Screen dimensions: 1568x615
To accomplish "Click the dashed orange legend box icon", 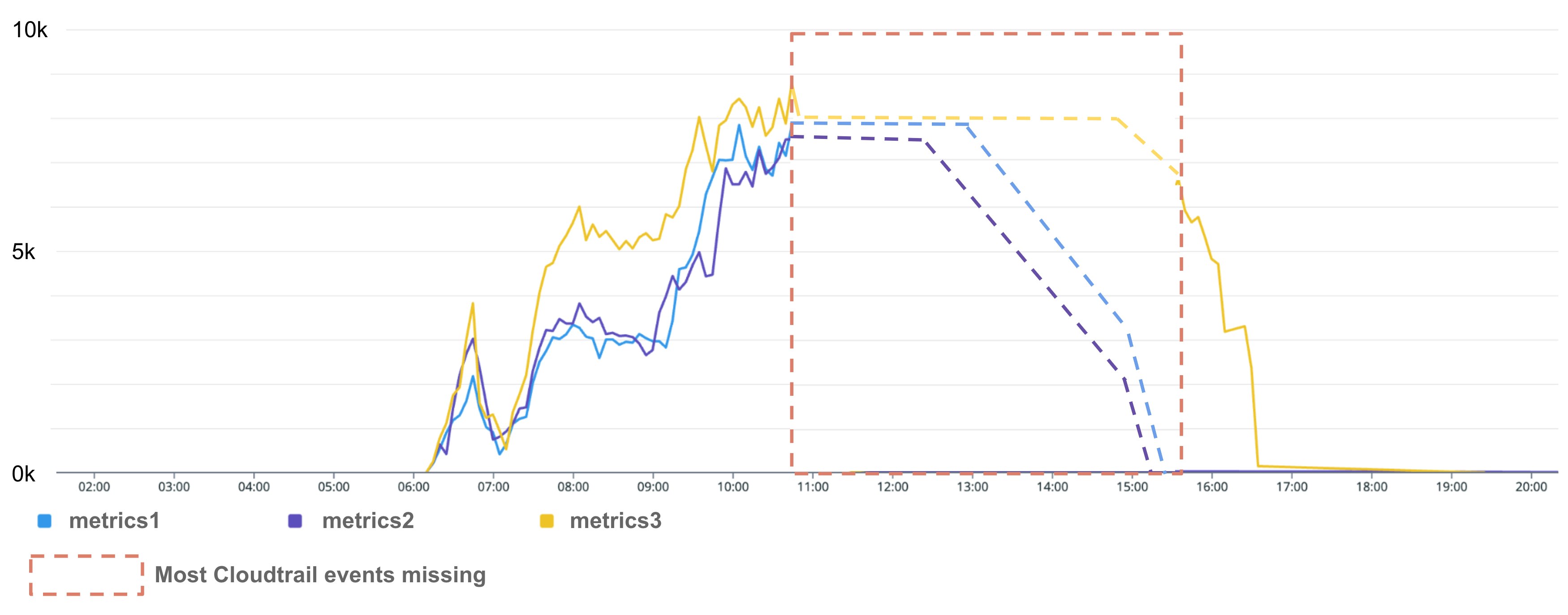I will click(86, 575).
